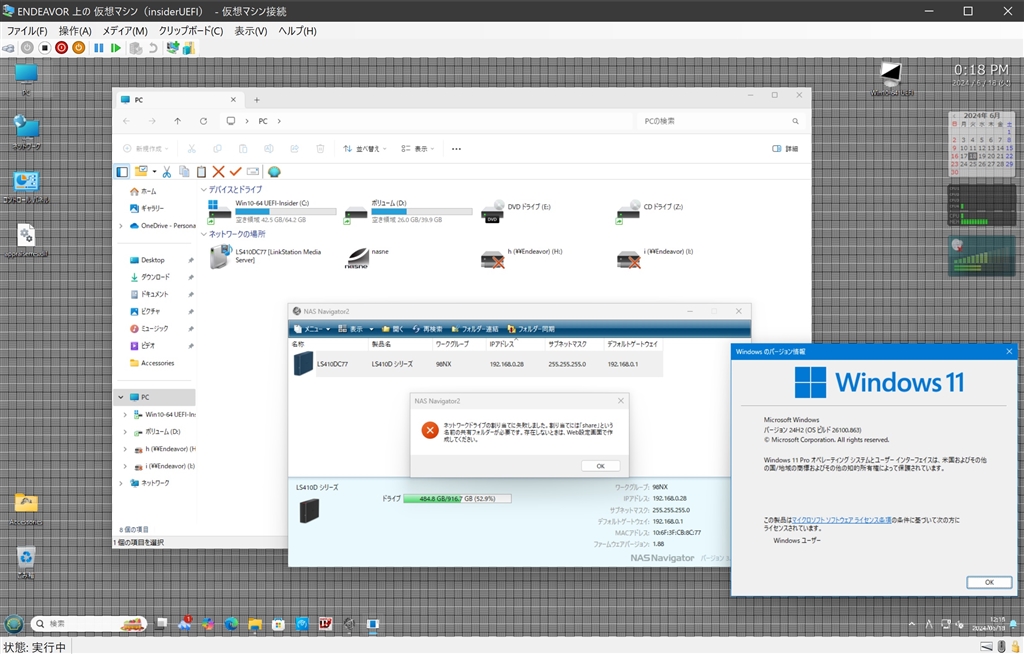The image size is (1024, 654).
Task: Open ダウンロード in navigation pane
Action: [x=155, y=277]
